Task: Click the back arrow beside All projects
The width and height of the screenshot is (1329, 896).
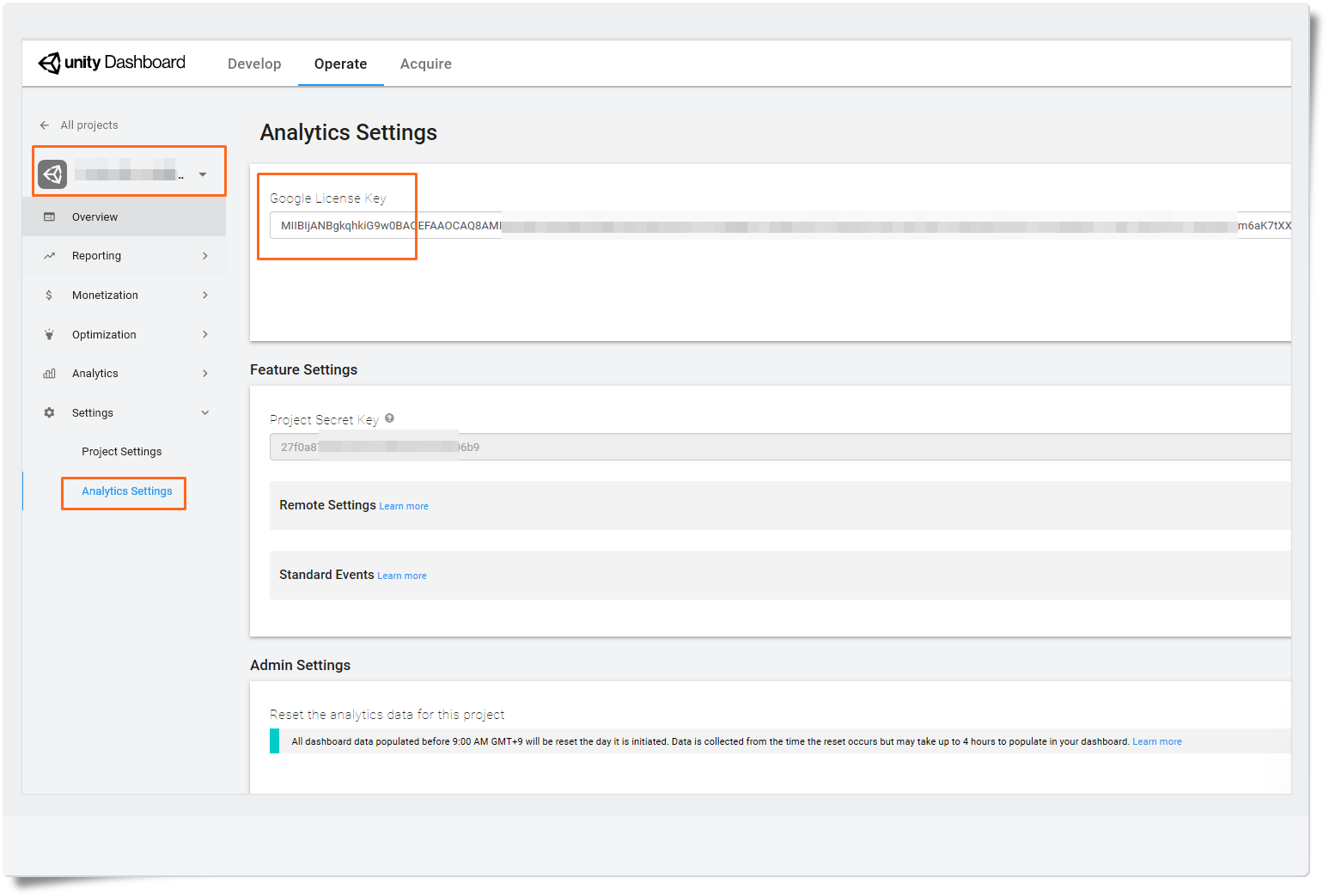Action: pyautogui.click(x=45, y=125)
